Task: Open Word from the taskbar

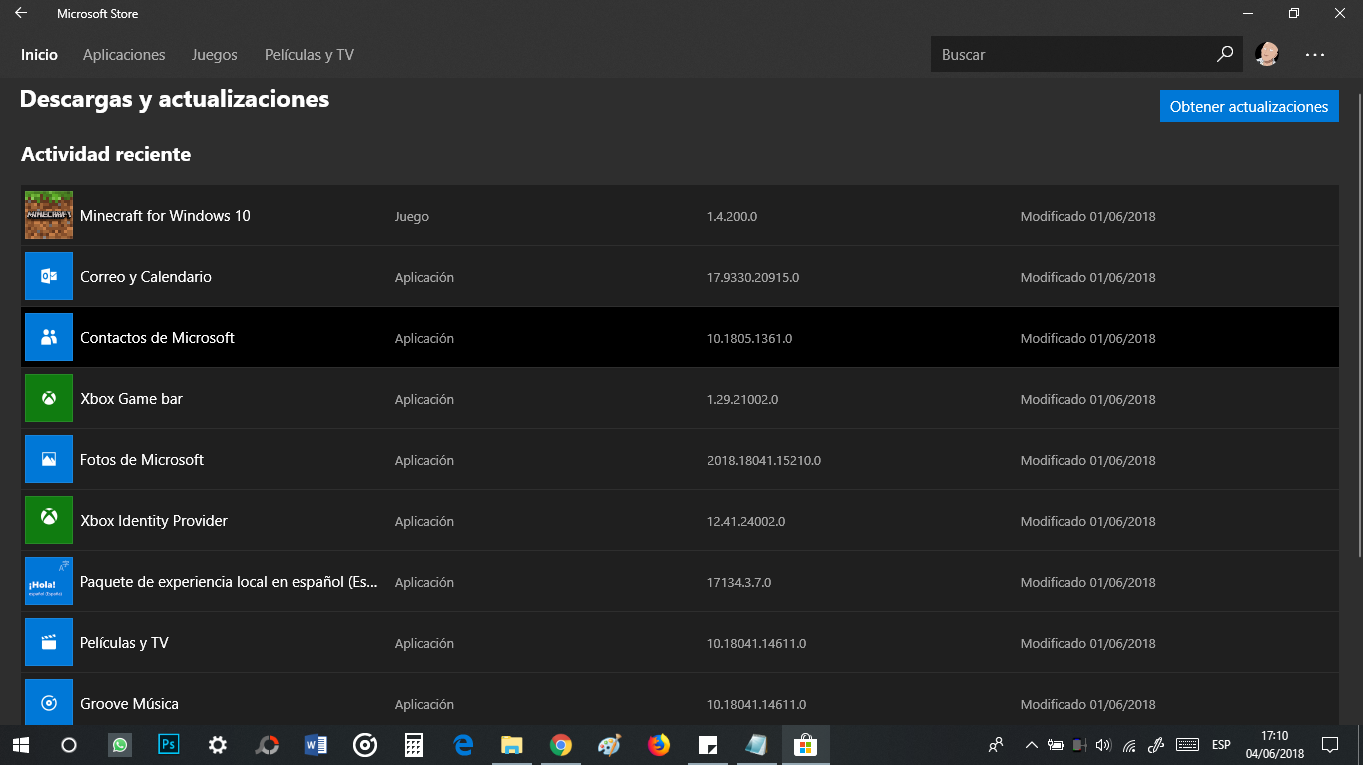Action: (316, 745)
